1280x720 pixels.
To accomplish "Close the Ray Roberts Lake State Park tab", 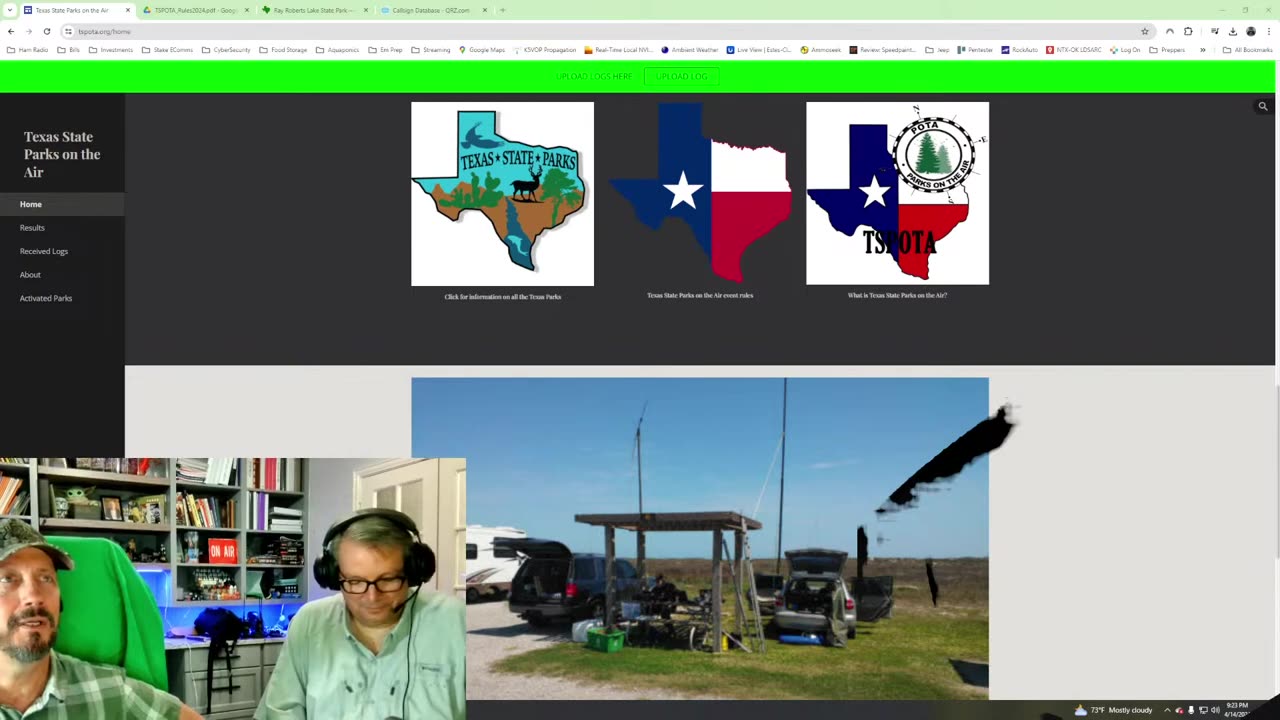I will 366,10.
